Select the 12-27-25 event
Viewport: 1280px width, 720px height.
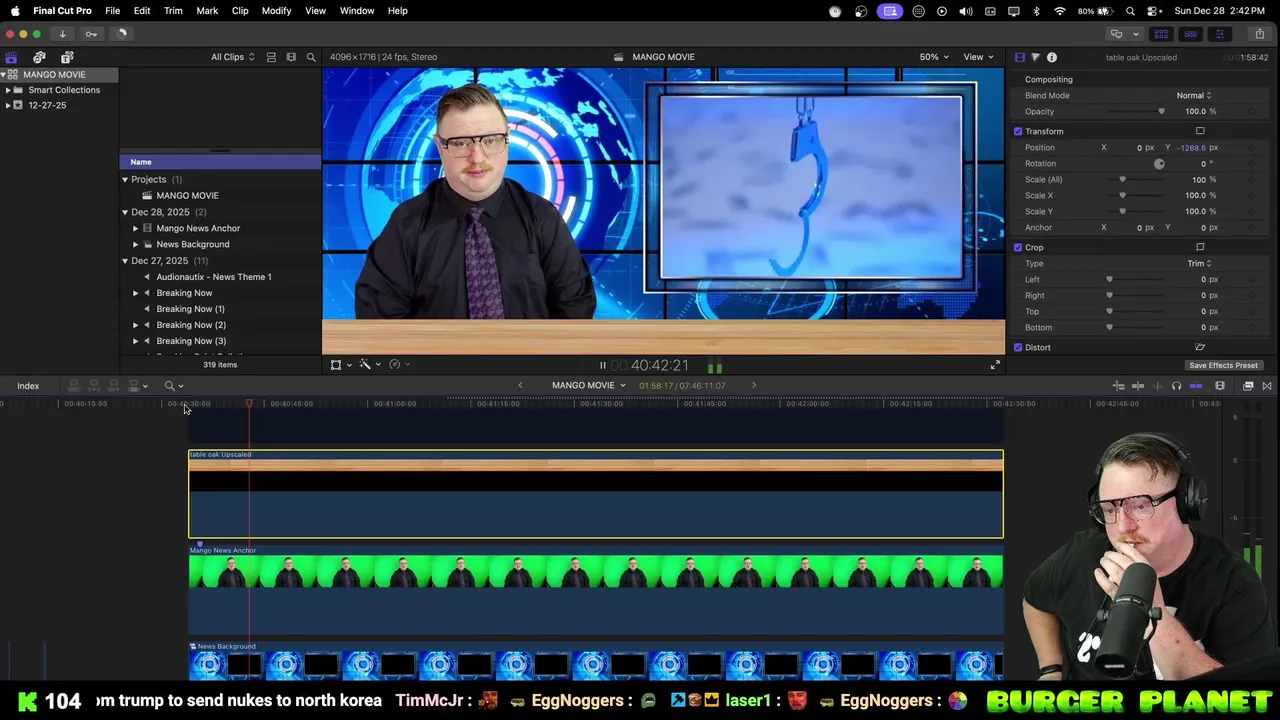[47, 105]
